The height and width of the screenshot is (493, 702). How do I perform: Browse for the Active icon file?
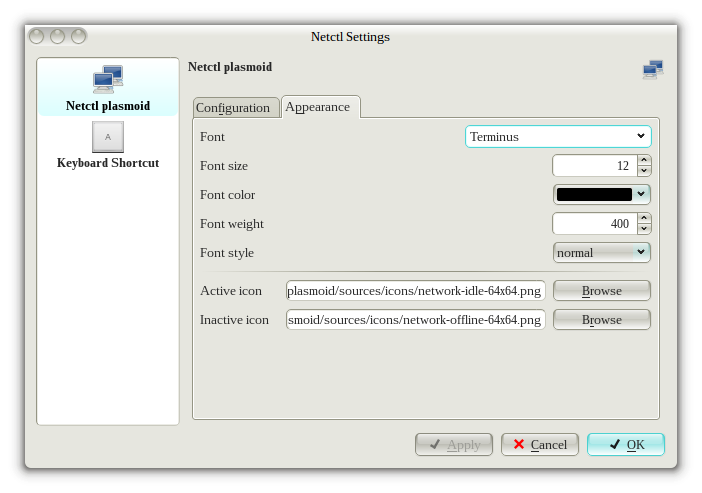click(601, 291)
